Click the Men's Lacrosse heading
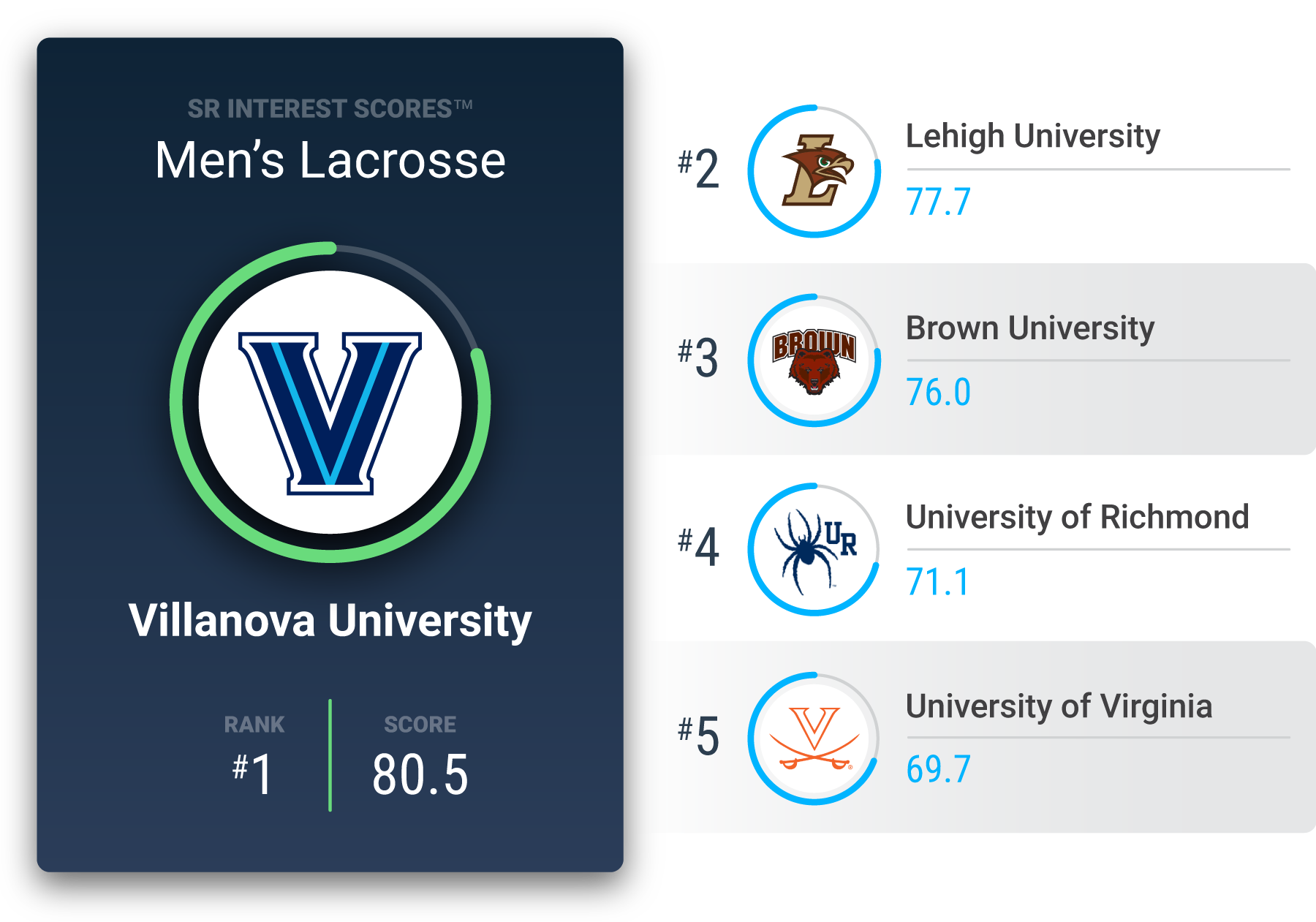This screenshot has width=1316, height=922. click(x=330, y=160)
